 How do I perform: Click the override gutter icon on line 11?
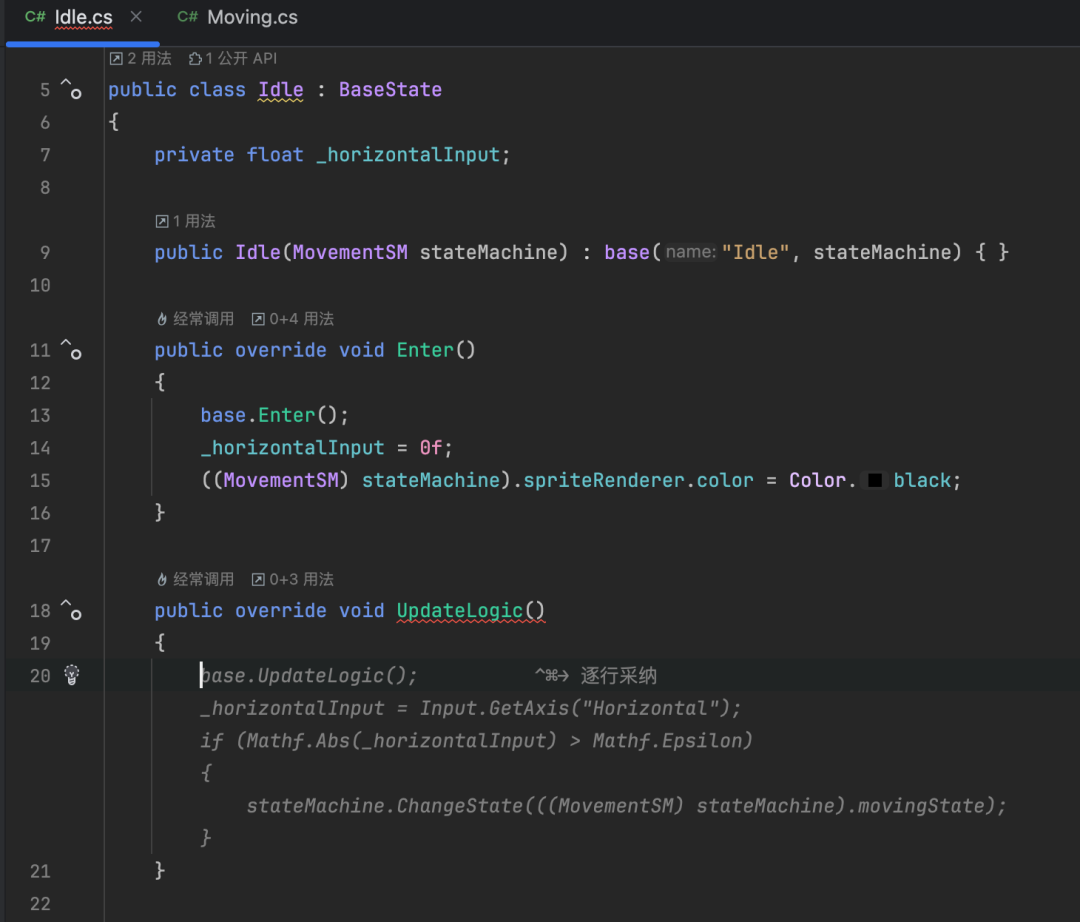click(x=71, y=349)
